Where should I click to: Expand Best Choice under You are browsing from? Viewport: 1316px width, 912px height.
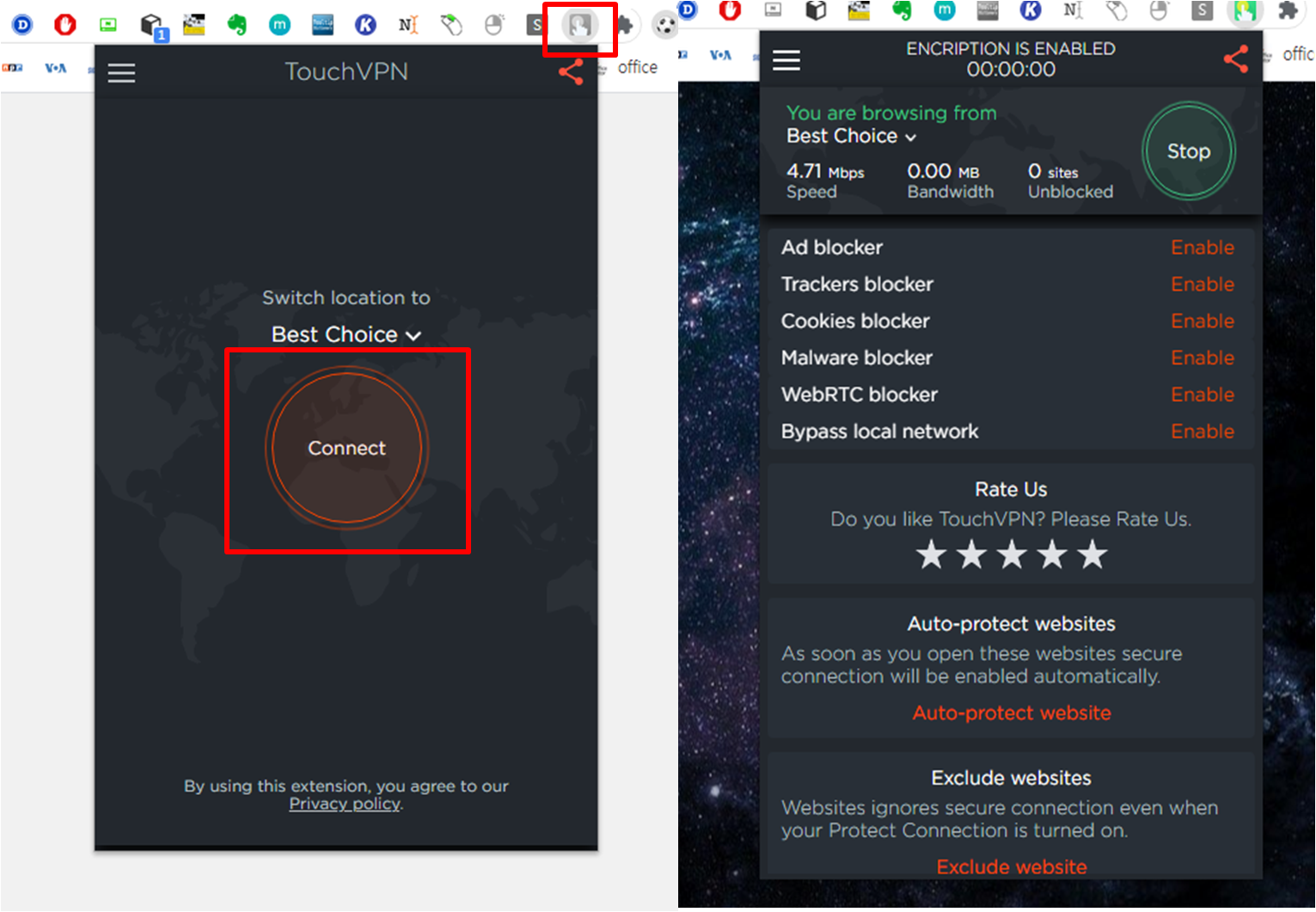click(x=851, y=136)
